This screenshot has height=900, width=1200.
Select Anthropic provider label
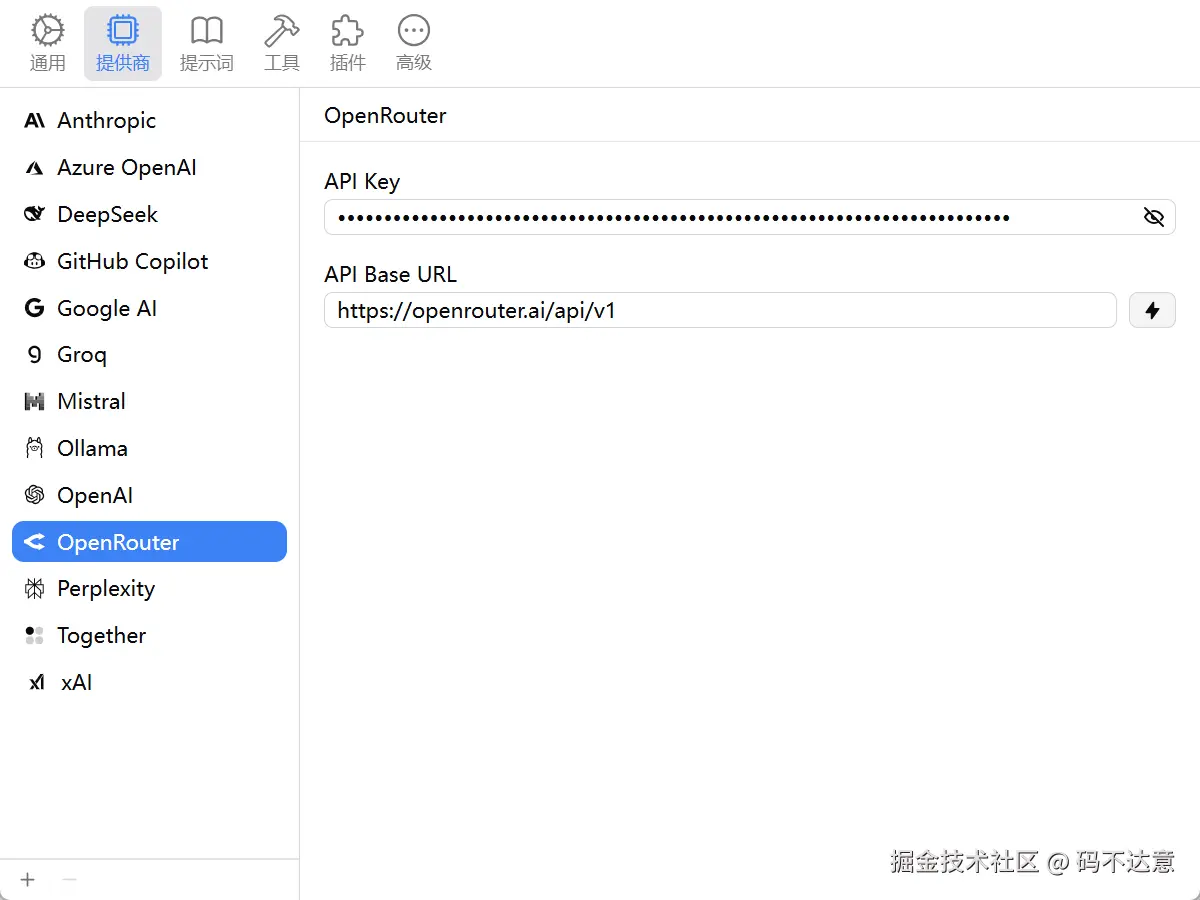point(107,121)
